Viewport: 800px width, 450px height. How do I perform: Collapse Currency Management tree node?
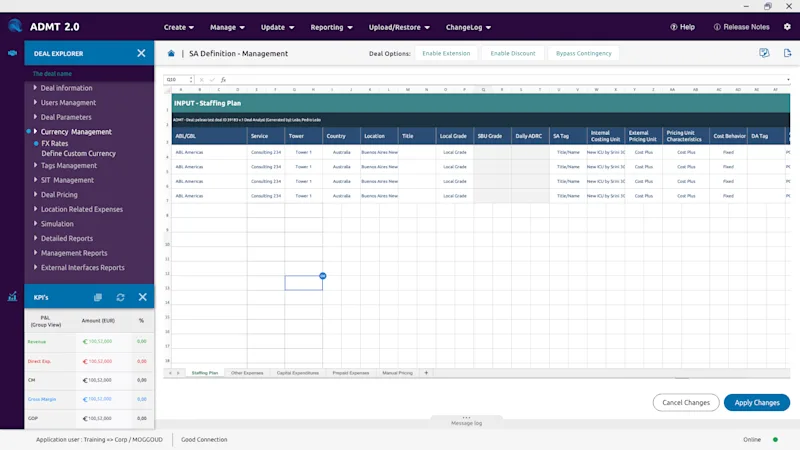pos(35,131)
